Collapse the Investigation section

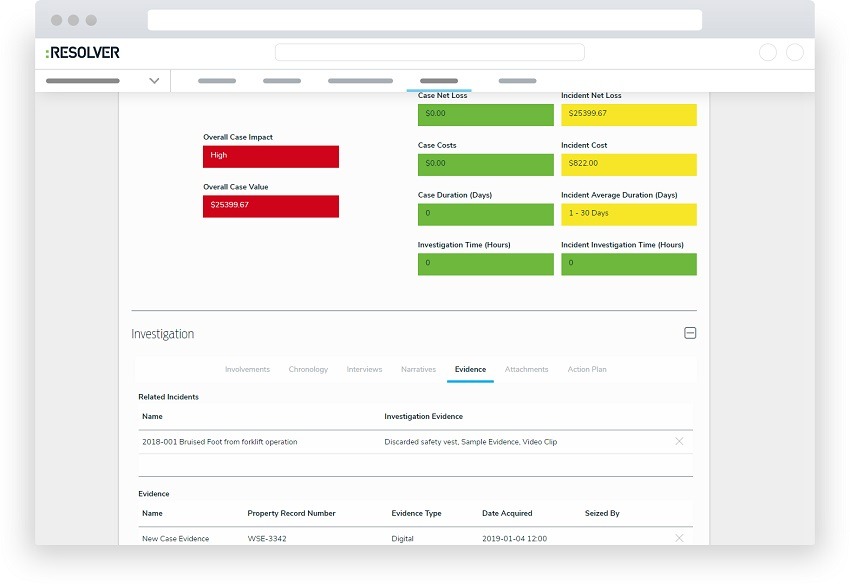pyautogui.click(x=690, y=333)
